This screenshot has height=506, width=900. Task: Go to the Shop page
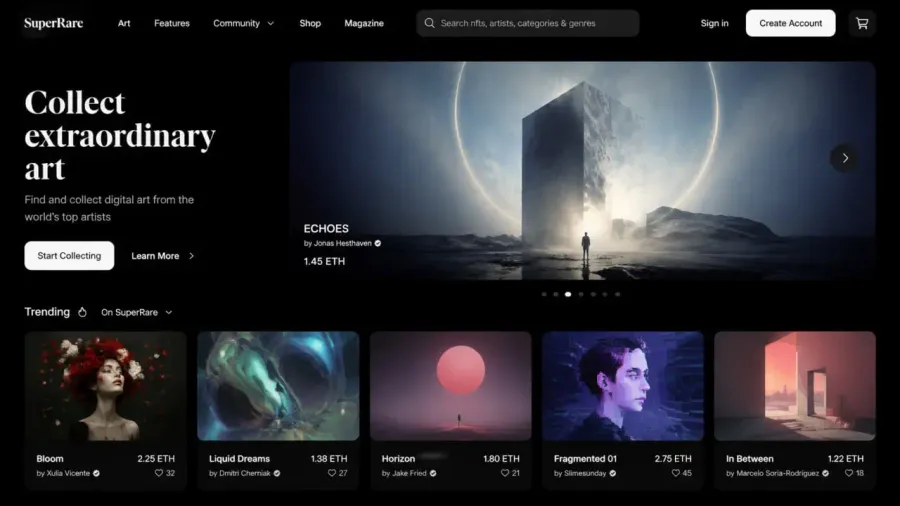point(310,24)
